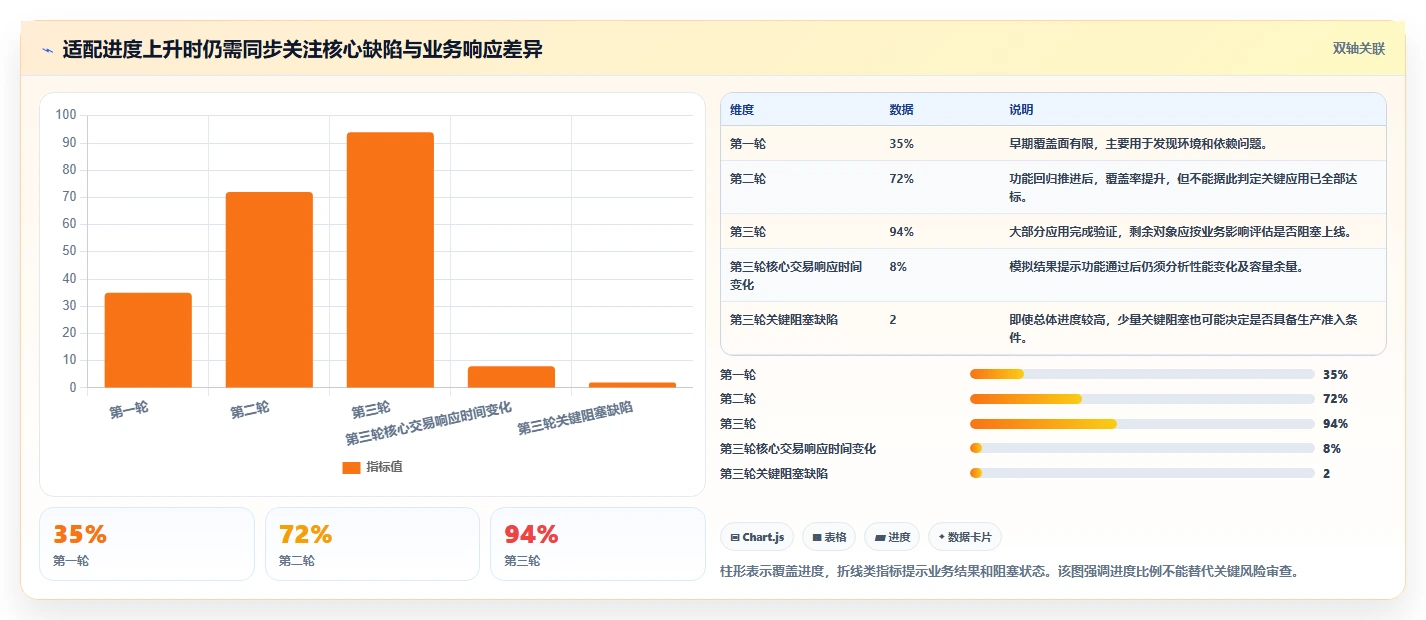
Task: Click the 第三轮 bar in the chart
Action: pyautogui.click(x=390, y=260)
